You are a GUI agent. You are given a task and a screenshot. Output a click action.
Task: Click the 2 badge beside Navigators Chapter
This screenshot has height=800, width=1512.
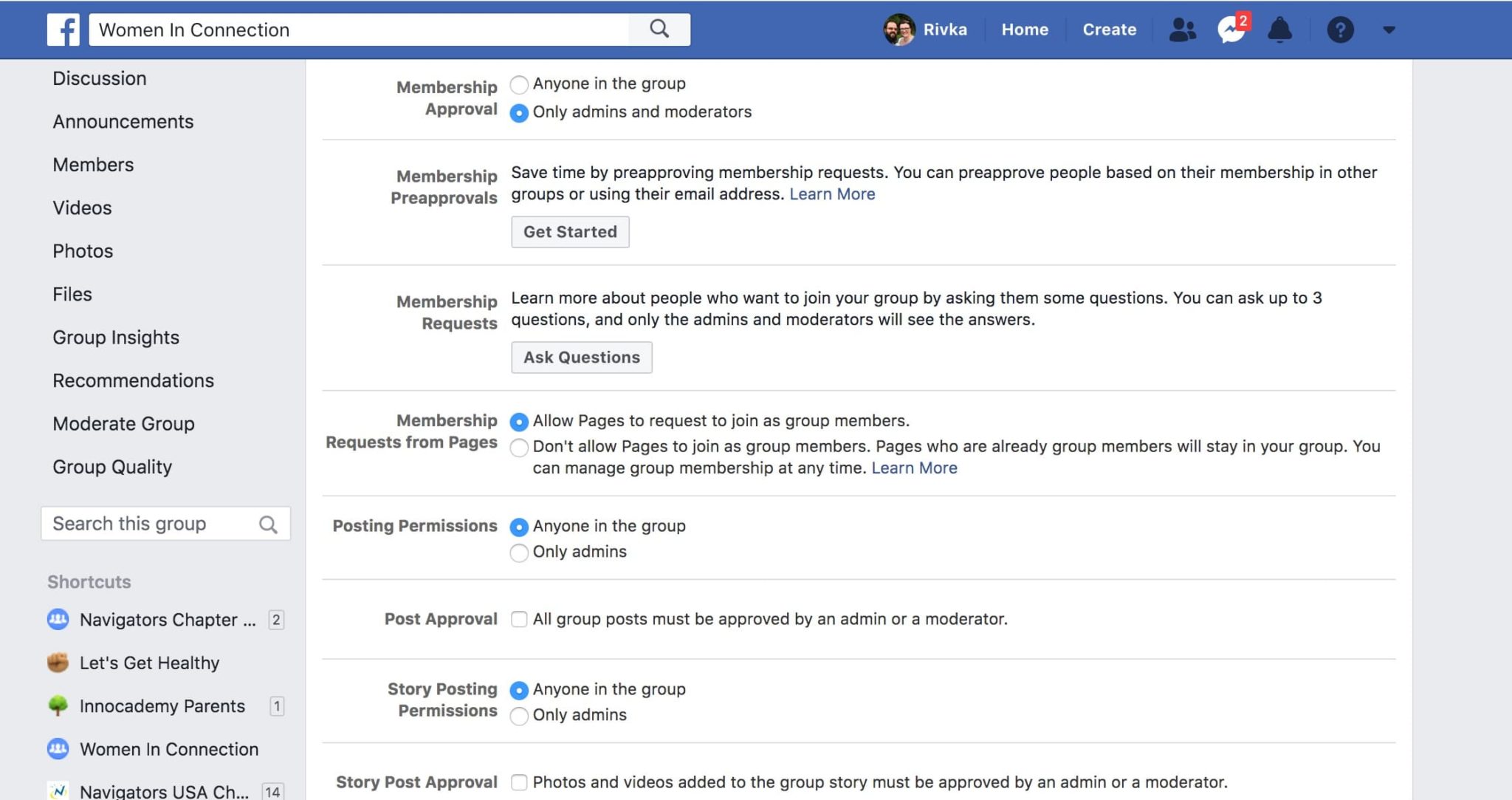point(276,620)
